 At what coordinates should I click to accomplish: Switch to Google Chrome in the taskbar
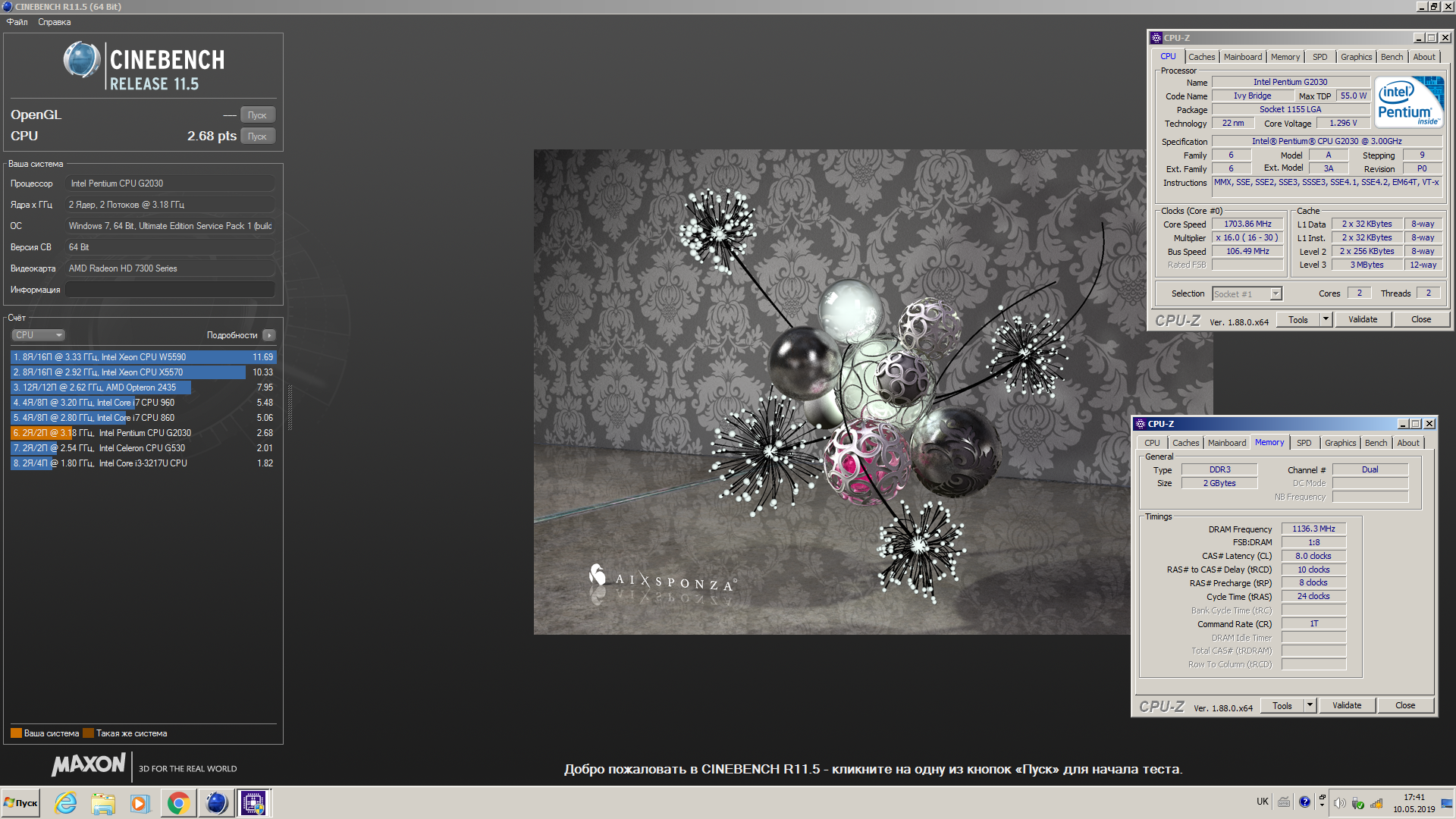coord(178,802)
